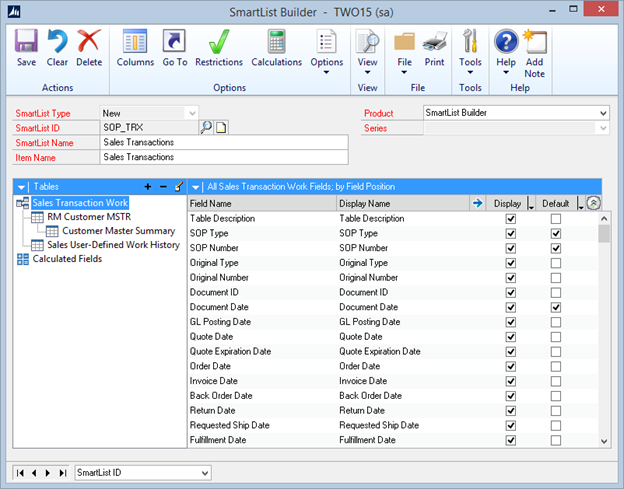The width and height of the screenshot is (624, 489).
Task: Go to last record navigation button
Action: click(62, 473)
